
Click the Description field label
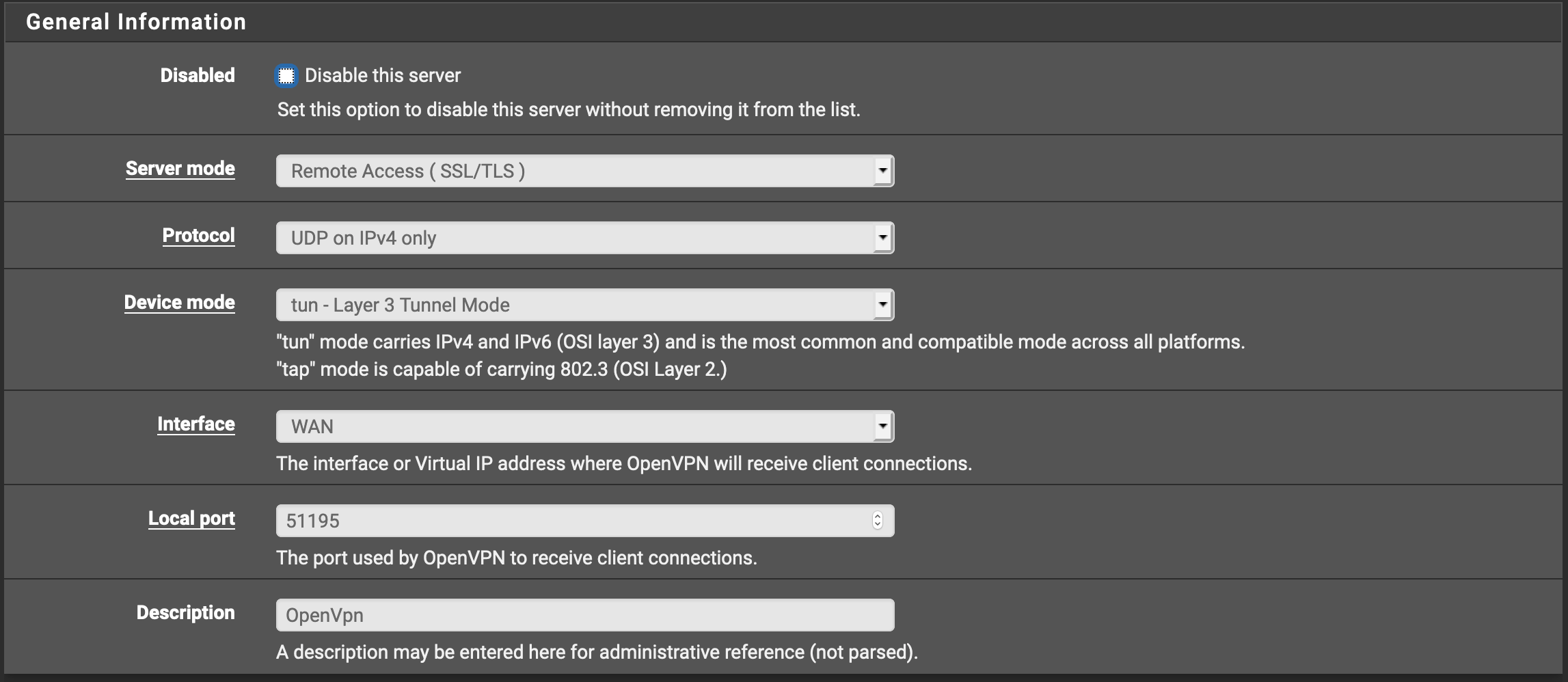(x=185, y=612)
